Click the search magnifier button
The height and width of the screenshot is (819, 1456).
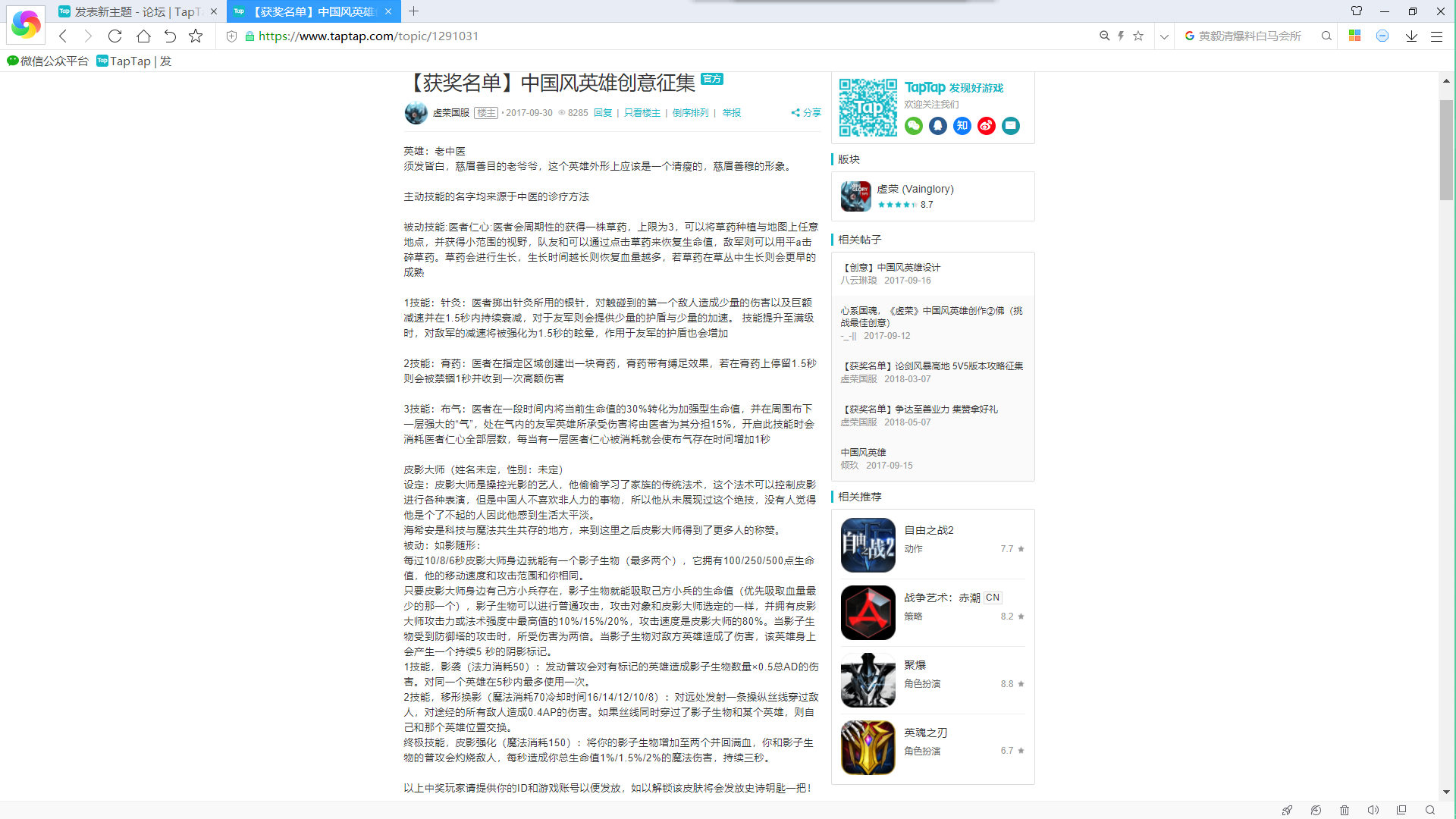coord(1326,36)
